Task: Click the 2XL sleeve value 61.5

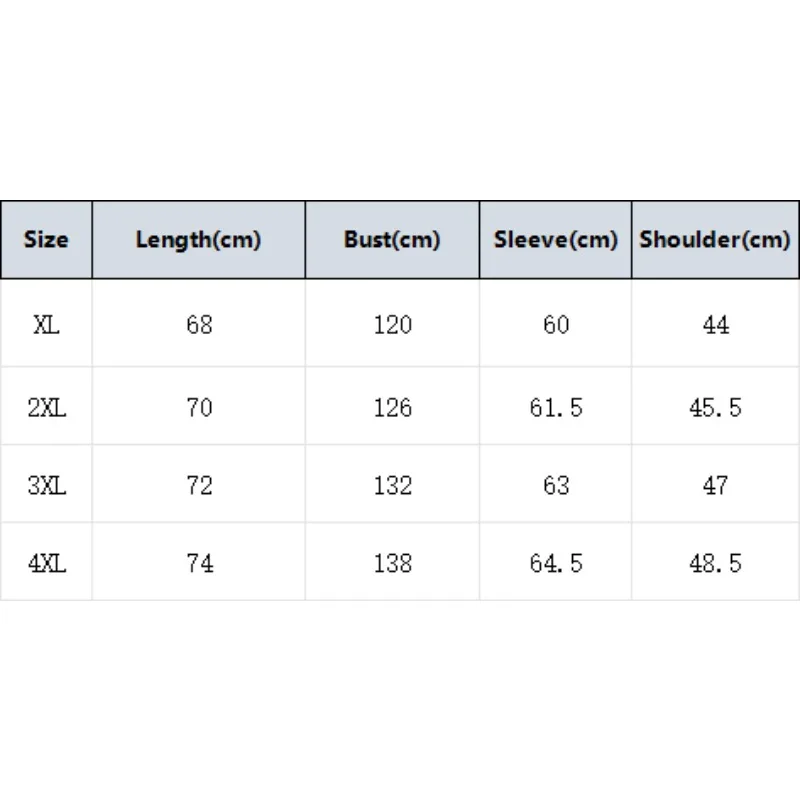Action: tap(556, 408)
